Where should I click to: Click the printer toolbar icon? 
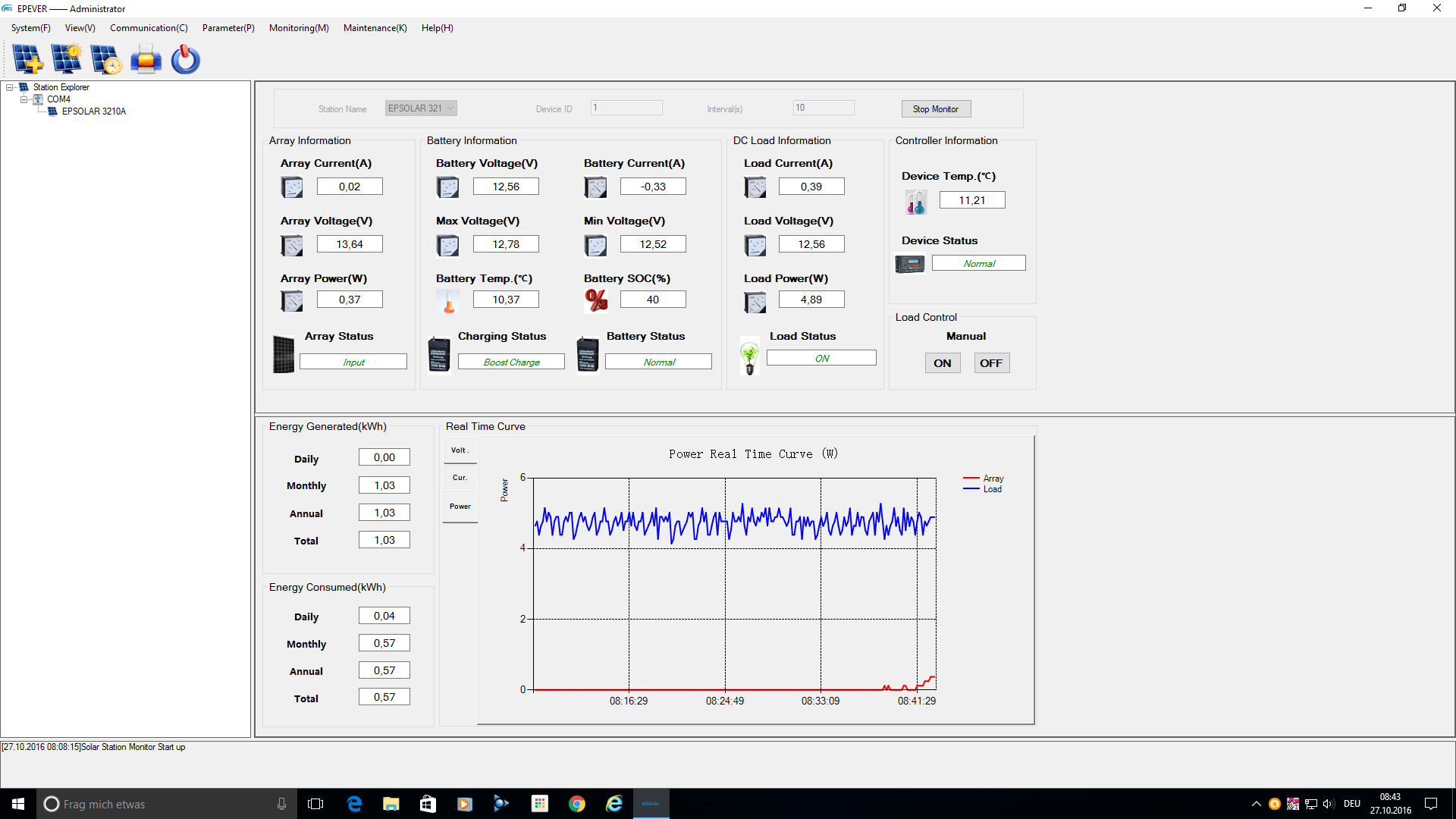[x=146, y=59]
